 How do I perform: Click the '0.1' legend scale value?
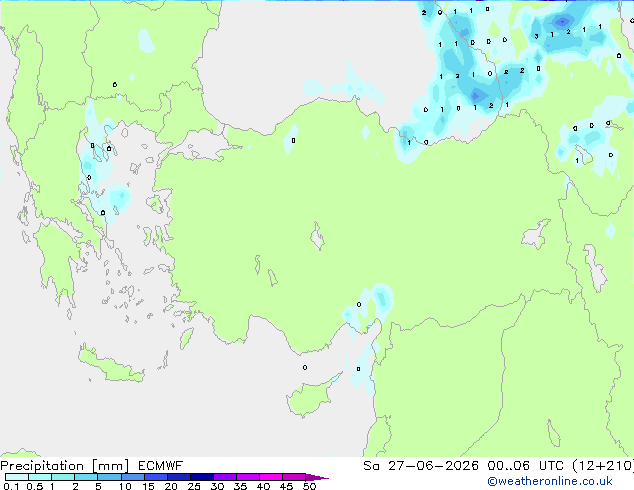(x=11, y=486)
